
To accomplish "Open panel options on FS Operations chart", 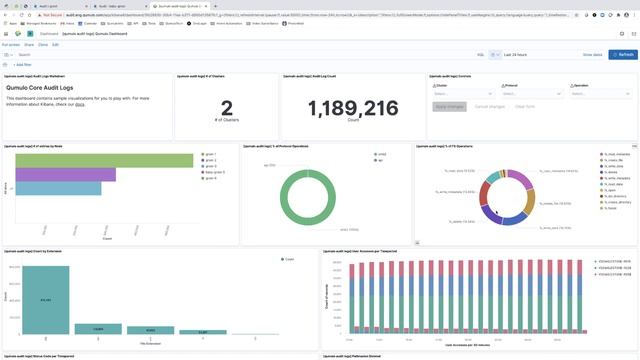I will click(x=634, y=146).
